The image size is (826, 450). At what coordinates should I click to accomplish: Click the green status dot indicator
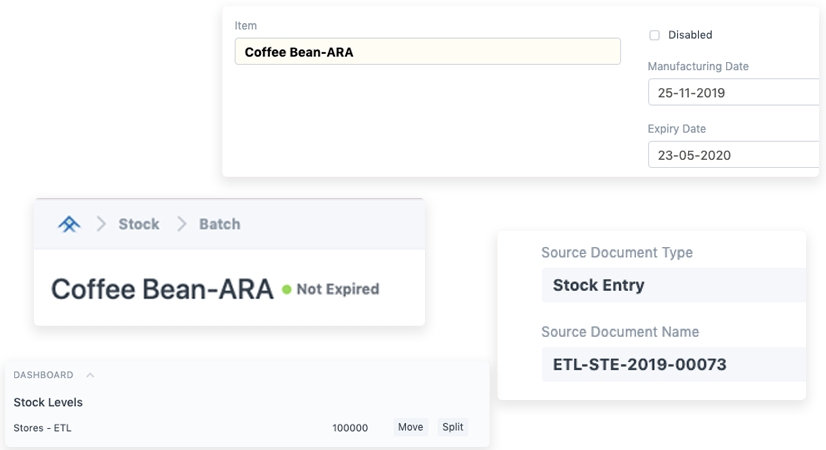286,290
